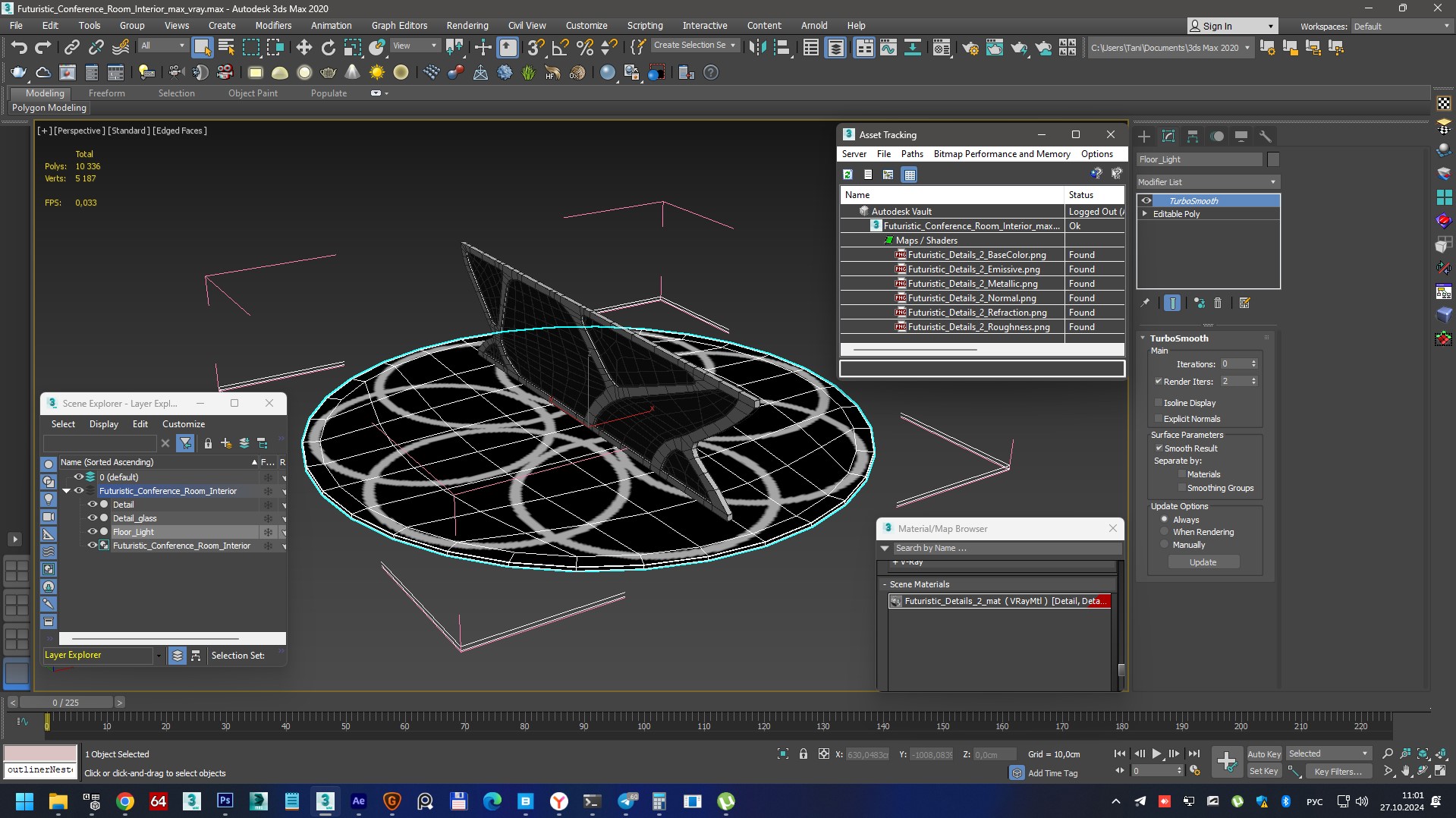The width and height of the screenshot is (1456, 818).
Task: Activate the Select and Rotate tool
Action: click(x=329, y=48)
